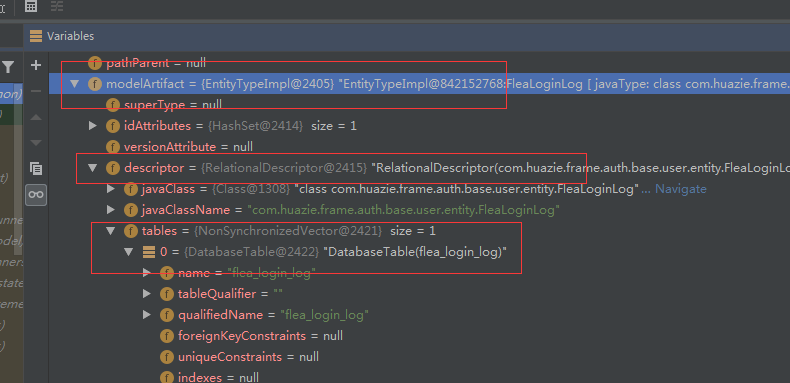790x383 pixels.
Task: Click the field icon beside javaClassName
Action: pyautogui.click(x=130, y=210)
